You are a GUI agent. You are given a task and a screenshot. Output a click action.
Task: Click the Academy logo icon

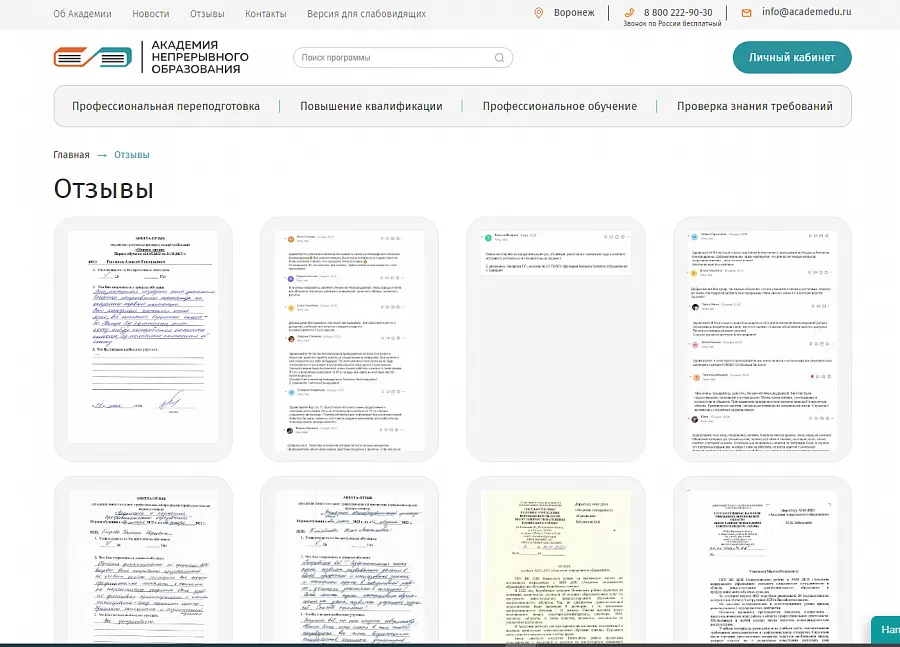(93, 57)
